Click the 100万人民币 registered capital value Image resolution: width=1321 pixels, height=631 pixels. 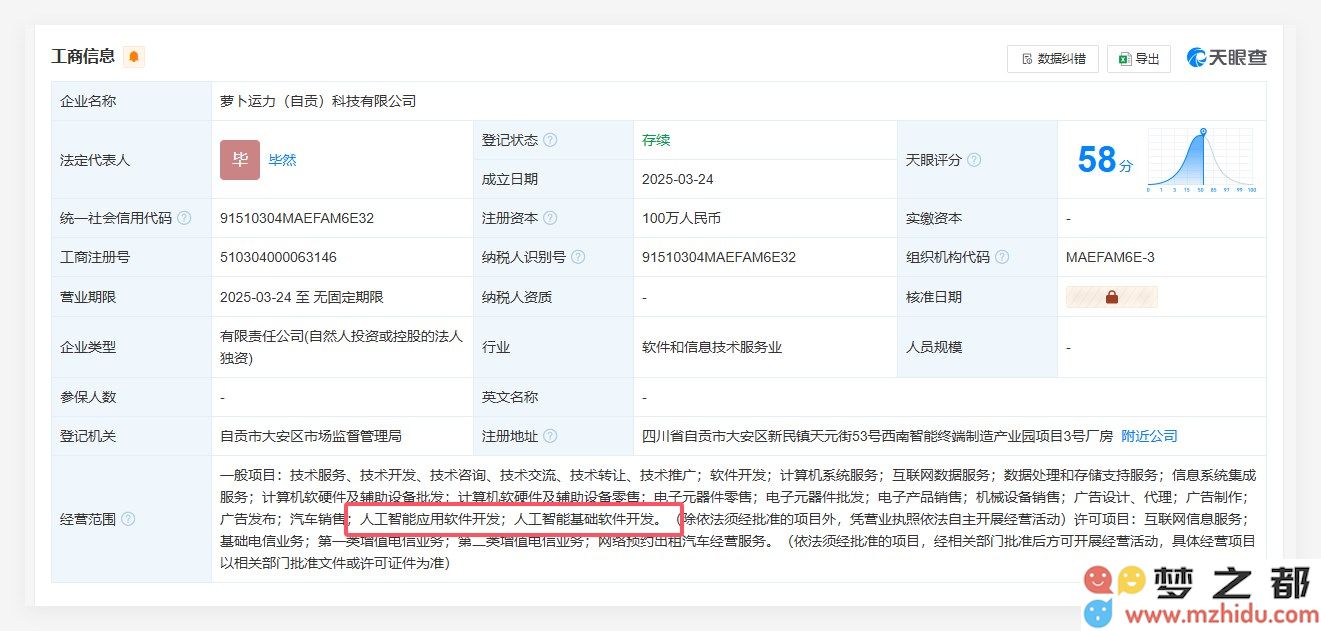click(681, 218)
